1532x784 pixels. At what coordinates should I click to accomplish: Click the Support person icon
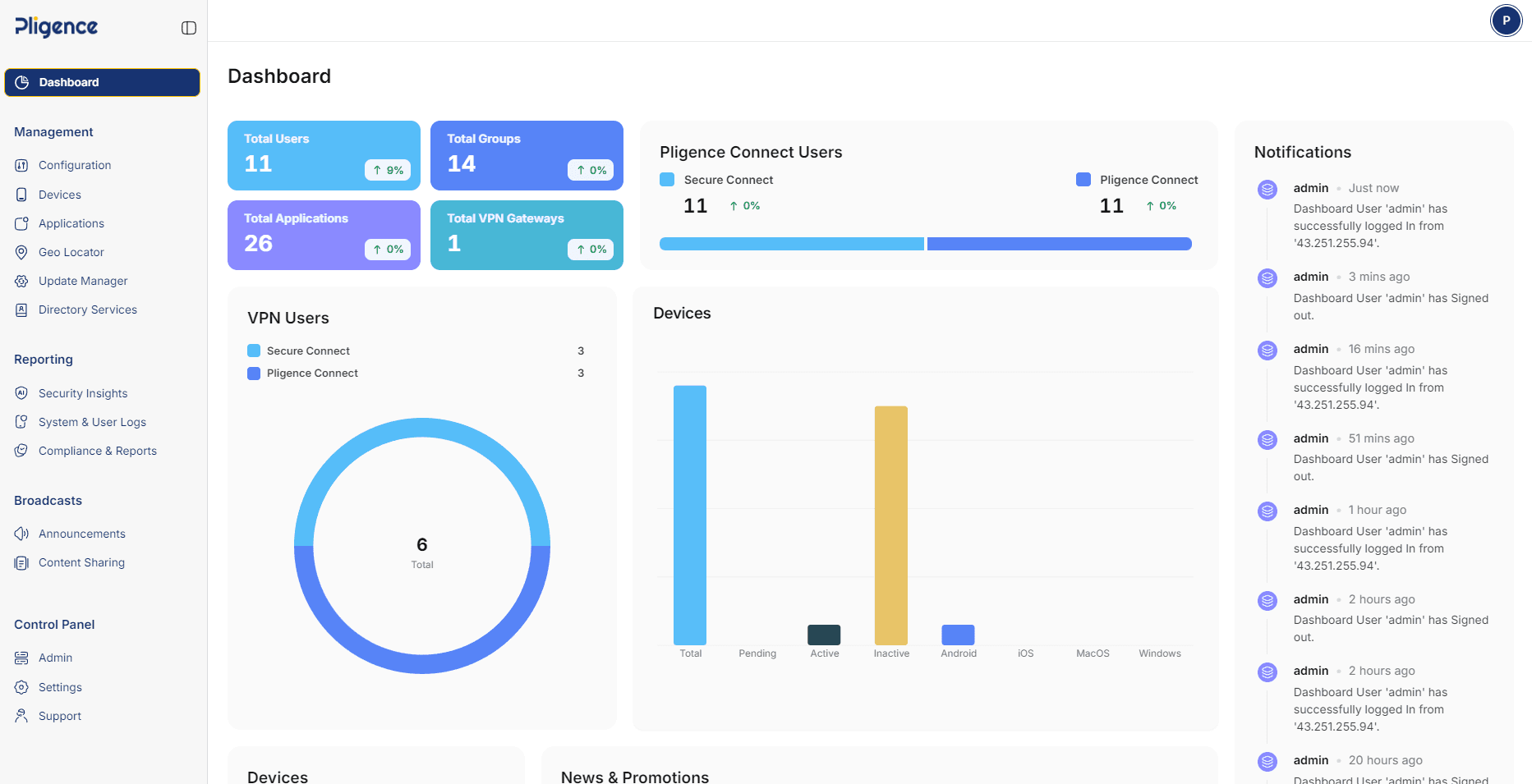click(21, 716)
